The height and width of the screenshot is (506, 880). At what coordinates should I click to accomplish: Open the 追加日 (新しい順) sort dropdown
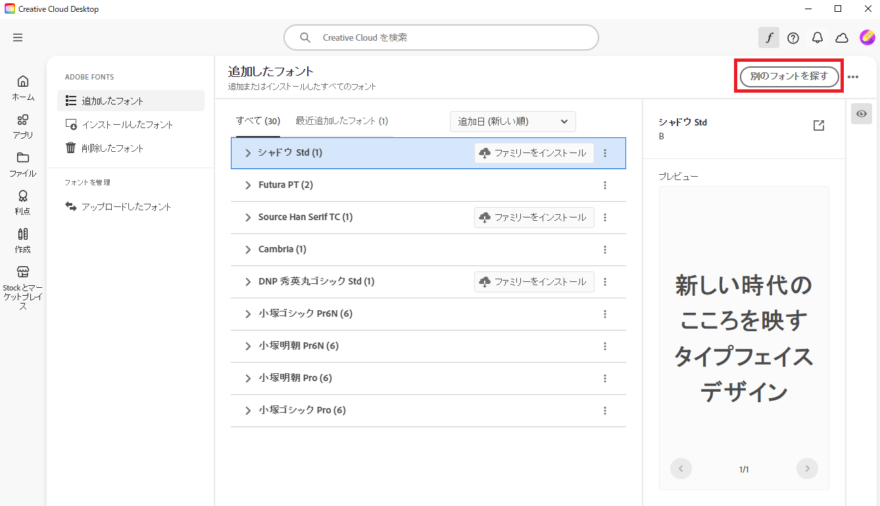tap(512, 122)
